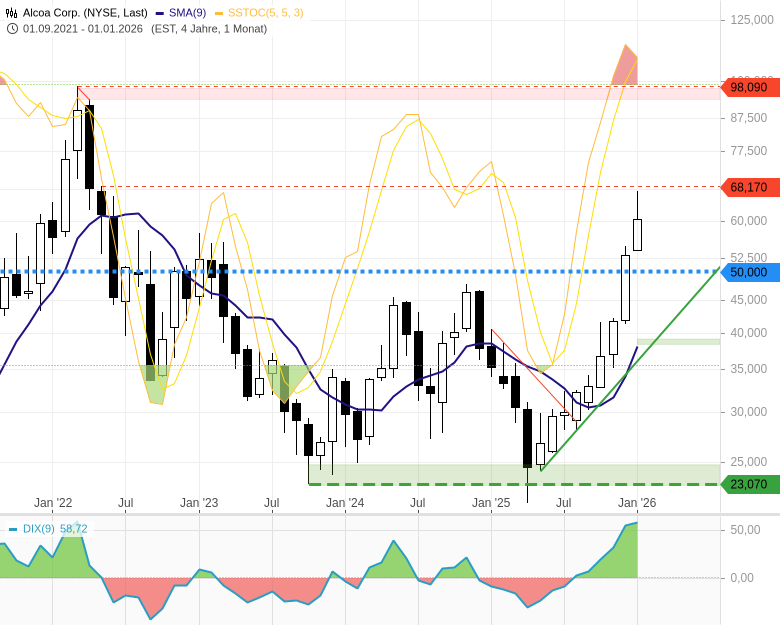This screenshot has height=625, width=780.
Task: Click the orange SSTOC legend marker
Action: 219,13
